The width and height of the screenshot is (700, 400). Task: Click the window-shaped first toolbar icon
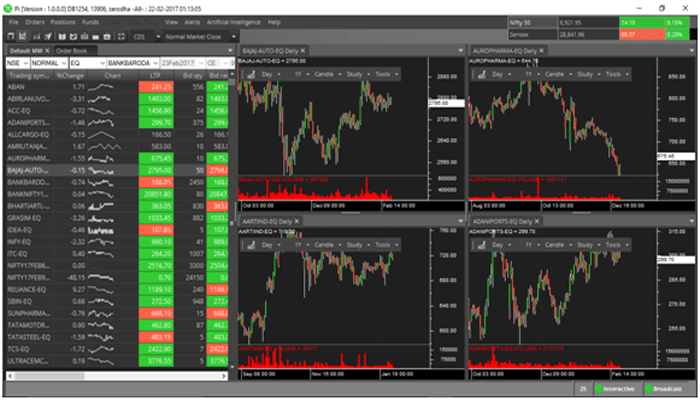[x=11, y=37]
